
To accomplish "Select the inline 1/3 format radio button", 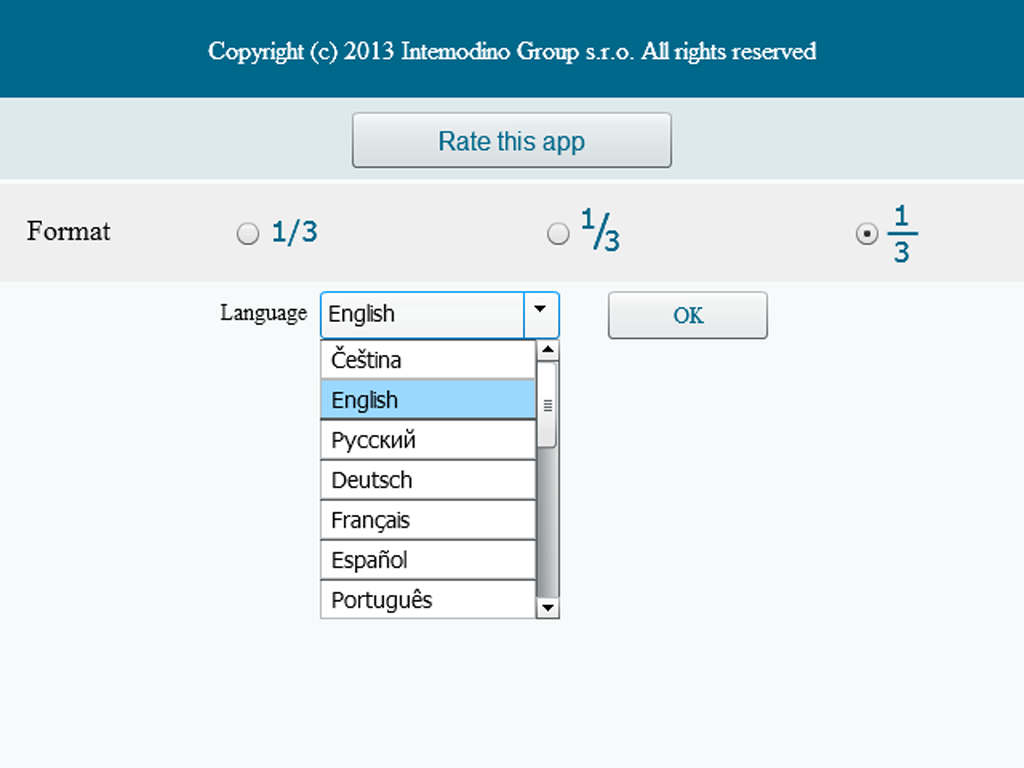I will 247,234.
